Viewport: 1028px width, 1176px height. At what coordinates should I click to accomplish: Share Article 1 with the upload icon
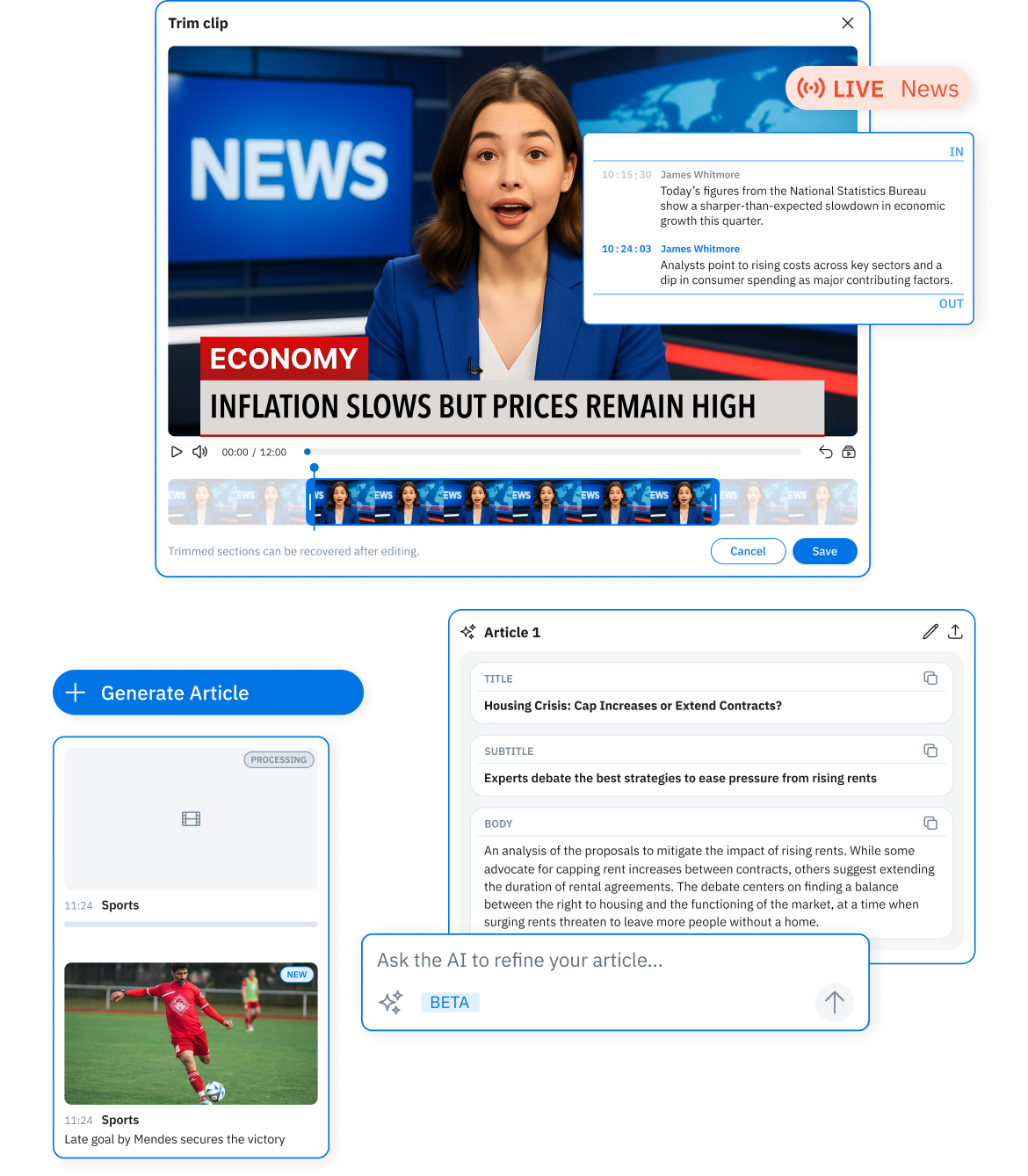pyautogui.click(x=955, y=632)
